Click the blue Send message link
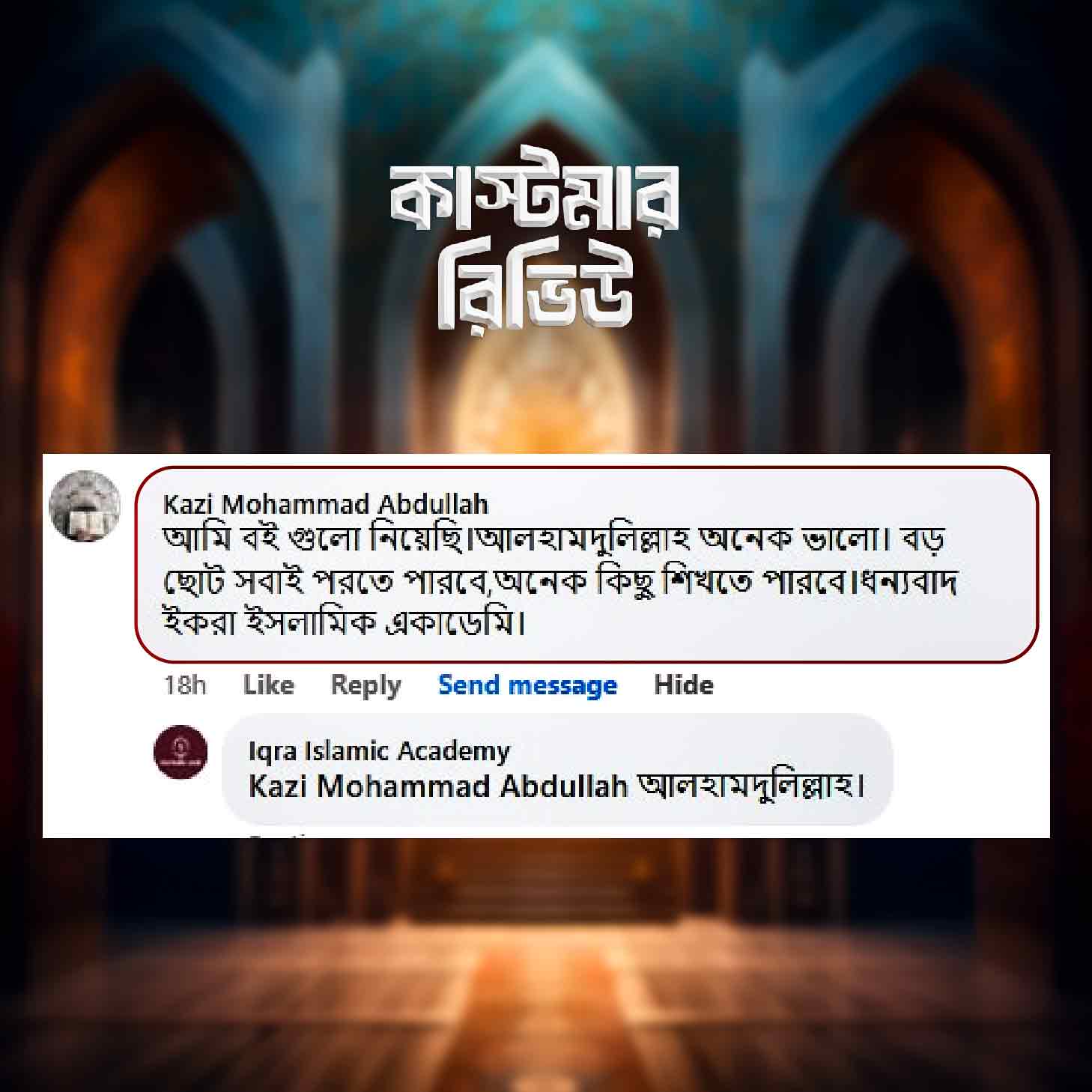This screenshot has height=1092, width=1092. 527,685
